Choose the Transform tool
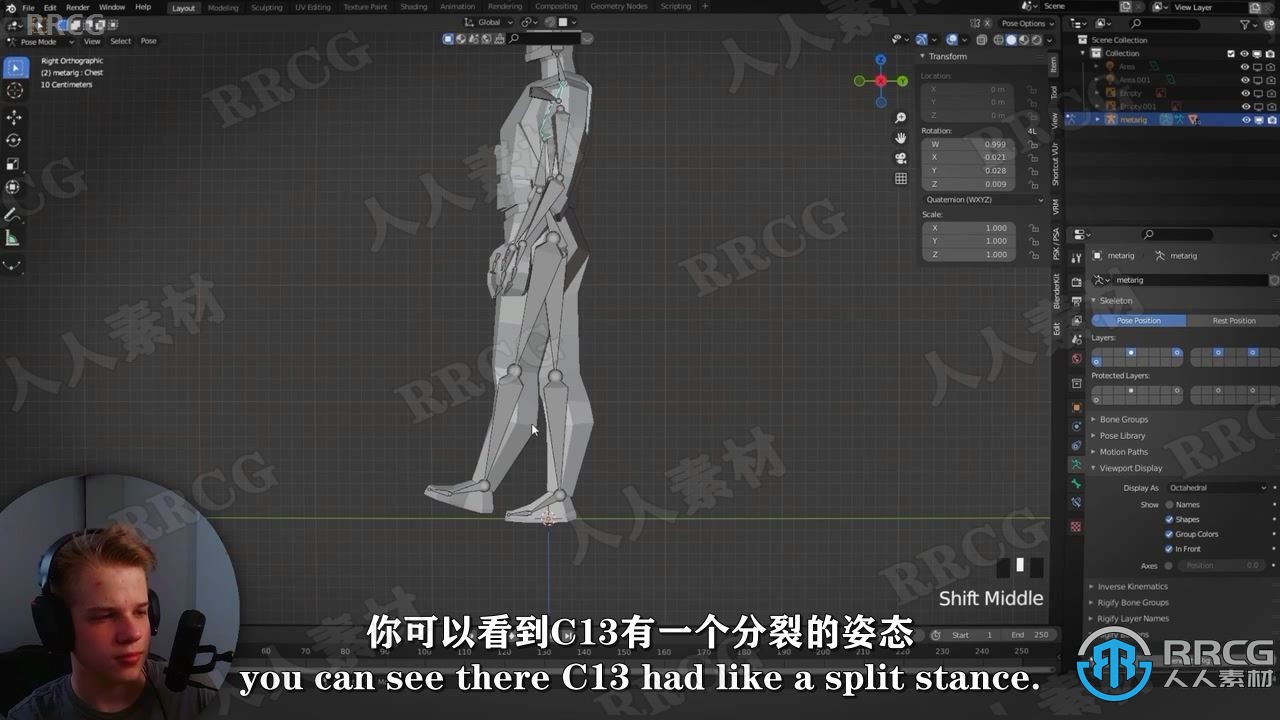The image size is (1280, 720). (x=14, y=187)
